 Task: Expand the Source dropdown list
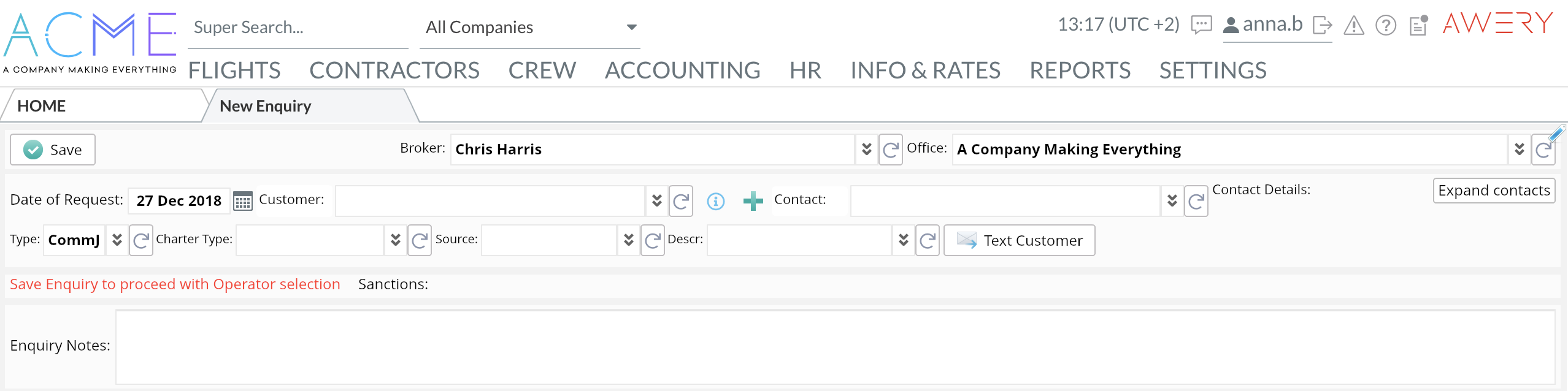coord(628,240)
